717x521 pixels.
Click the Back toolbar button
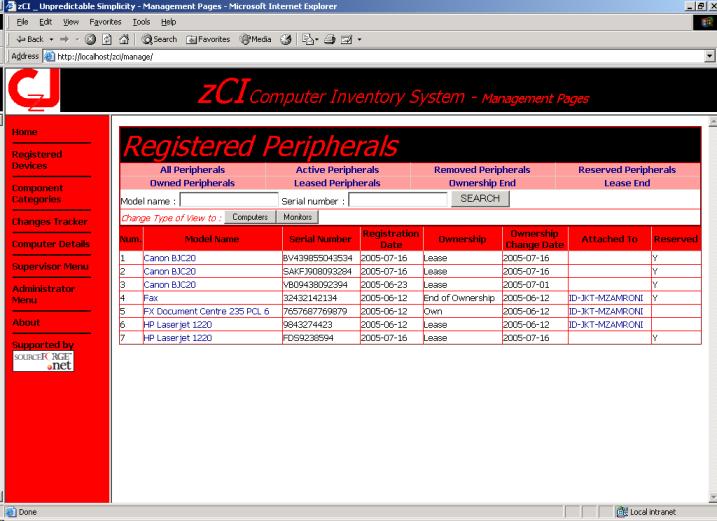(x=30, y=39)
